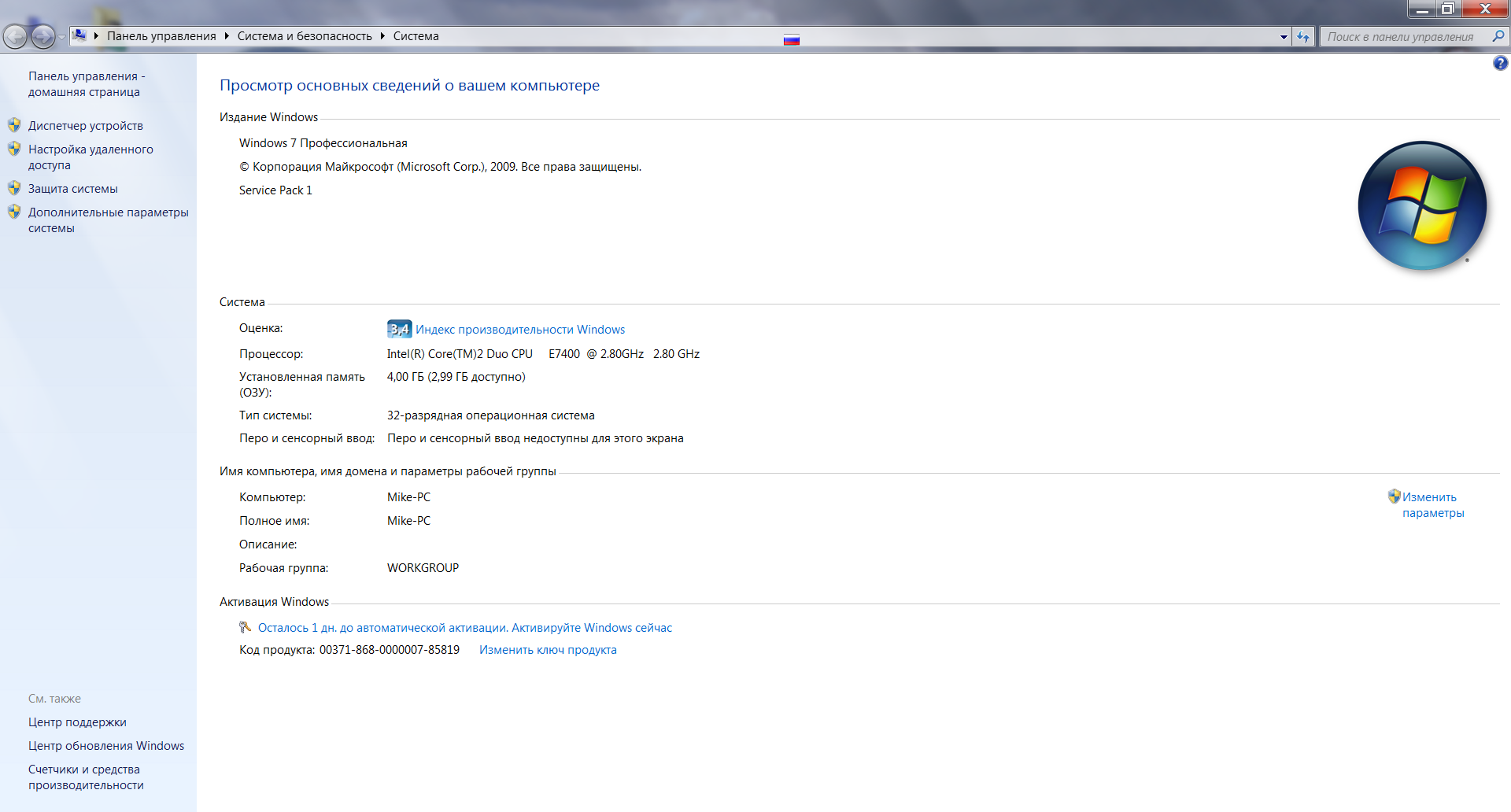Open 'Настройка удаленного доступа' link

coord(91,157)
